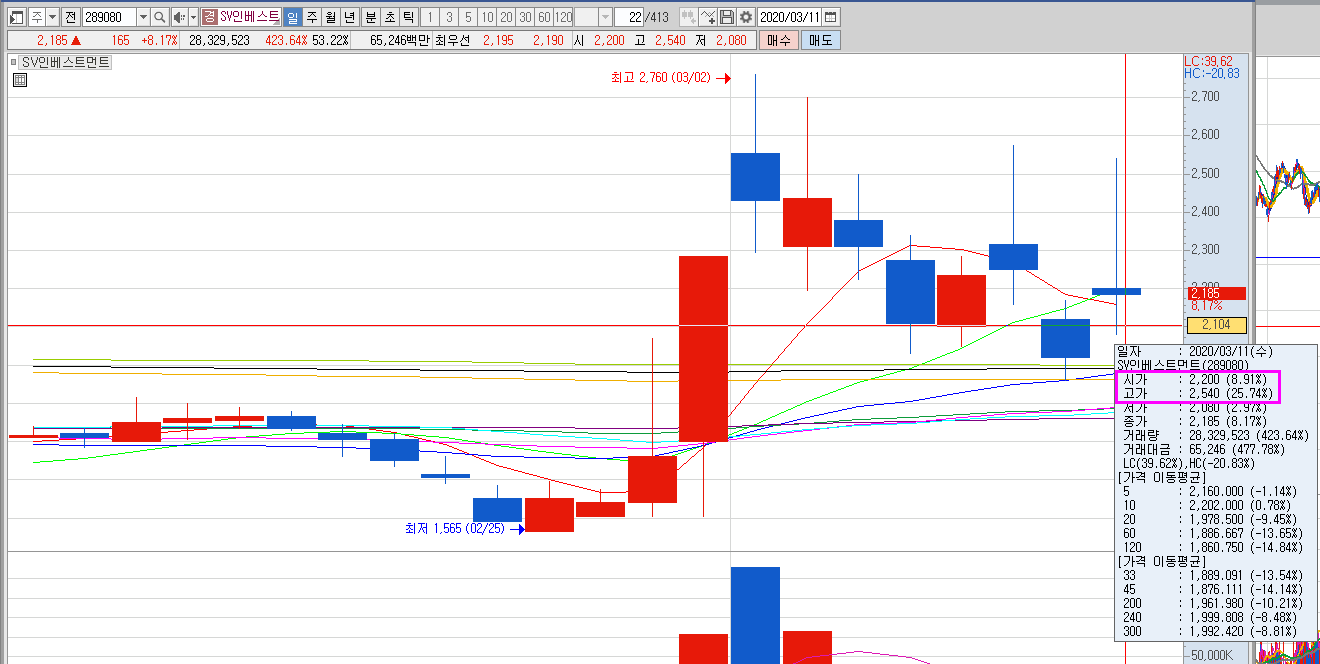Switch to the 년 yearly chart period
Screen dimensions: 1320x664
[349, 17]
